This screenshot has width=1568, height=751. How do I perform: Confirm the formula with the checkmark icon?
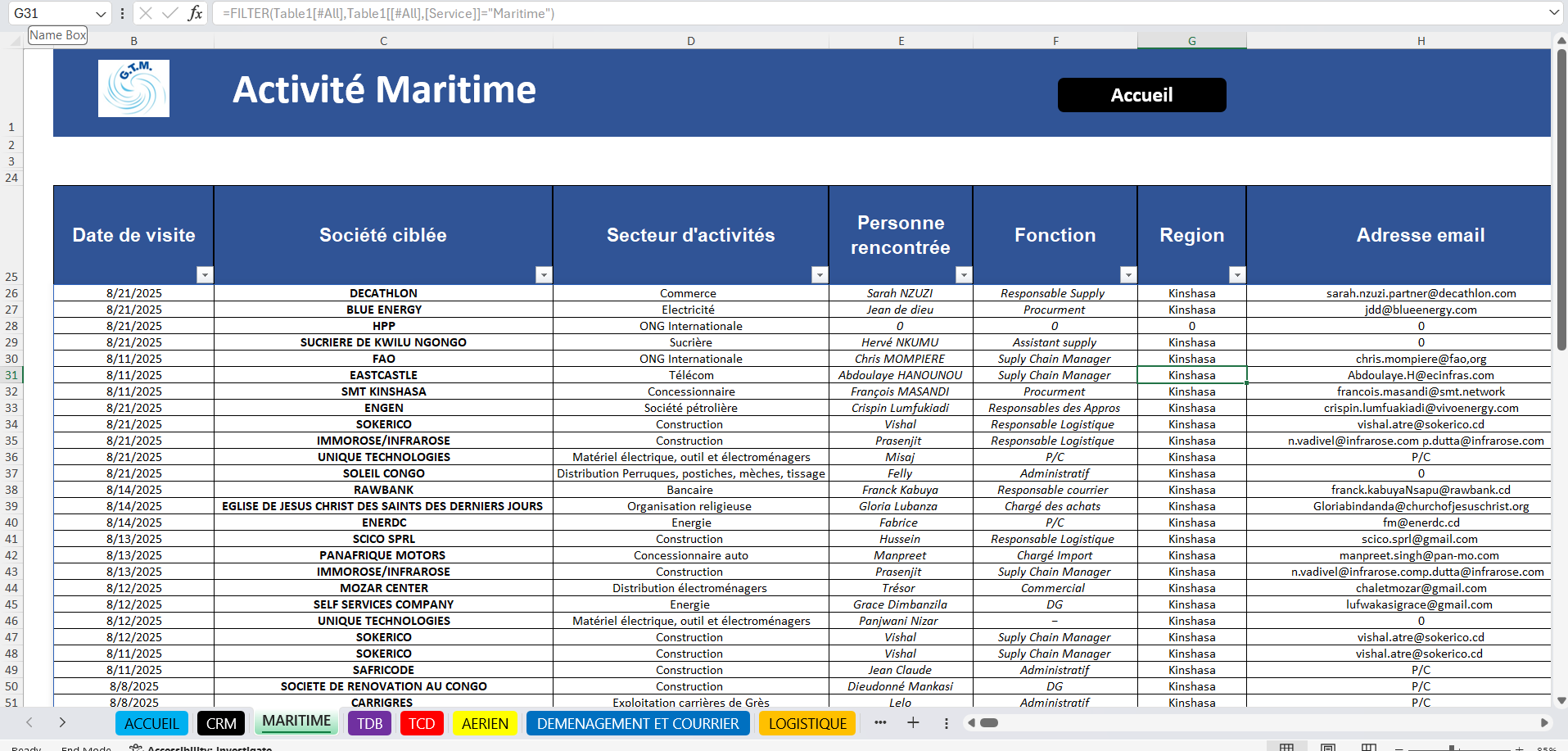(x=170, y=13)
